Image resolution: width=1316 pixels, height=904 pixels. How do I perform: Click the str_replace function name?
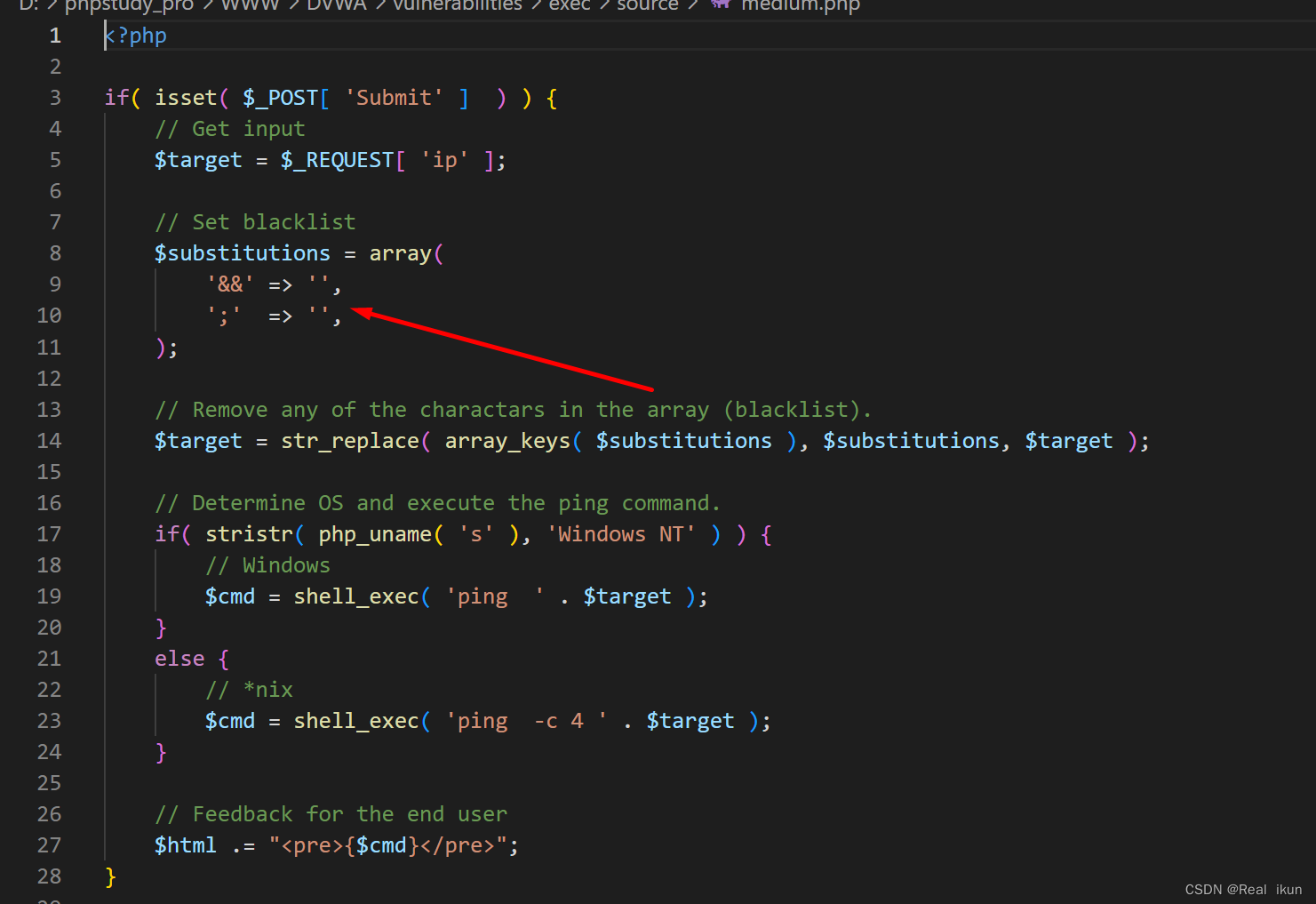pos(350,441)
